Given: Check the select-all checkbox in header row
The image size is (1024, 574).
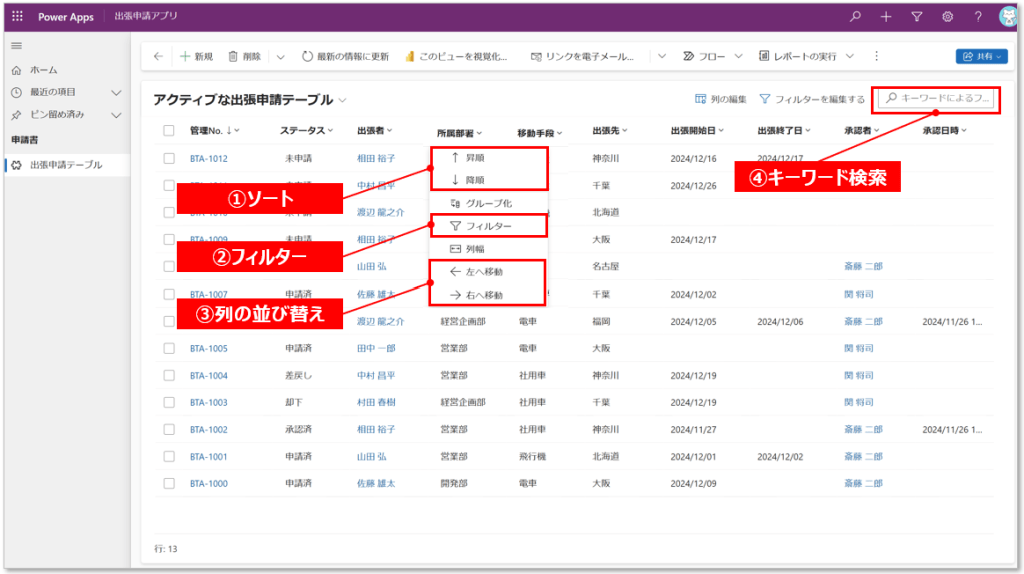Looking at the screenshot, I should pyautogui.click(x=169, y=131).
